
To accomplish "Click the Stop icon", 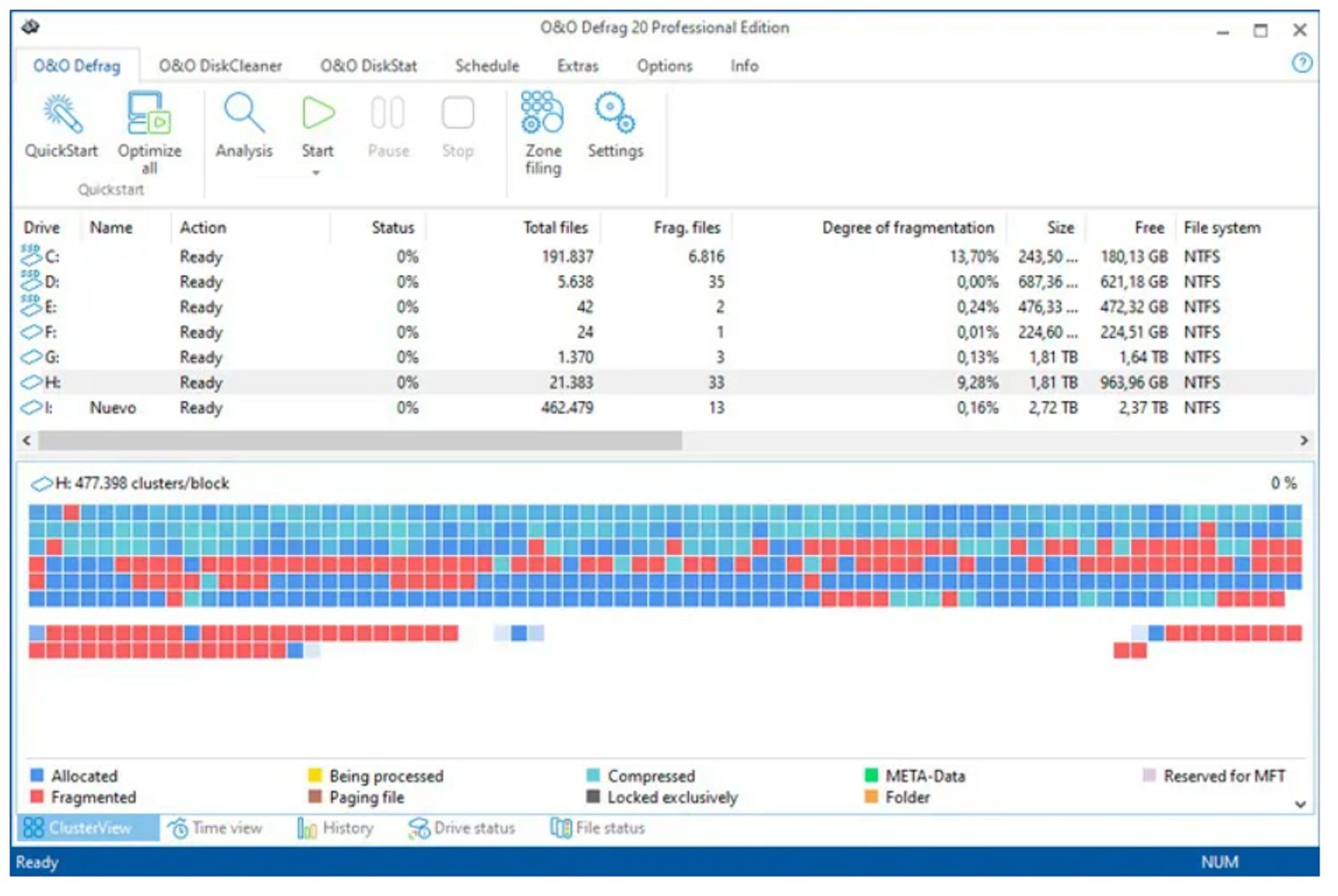I will (x=458, y=113).
